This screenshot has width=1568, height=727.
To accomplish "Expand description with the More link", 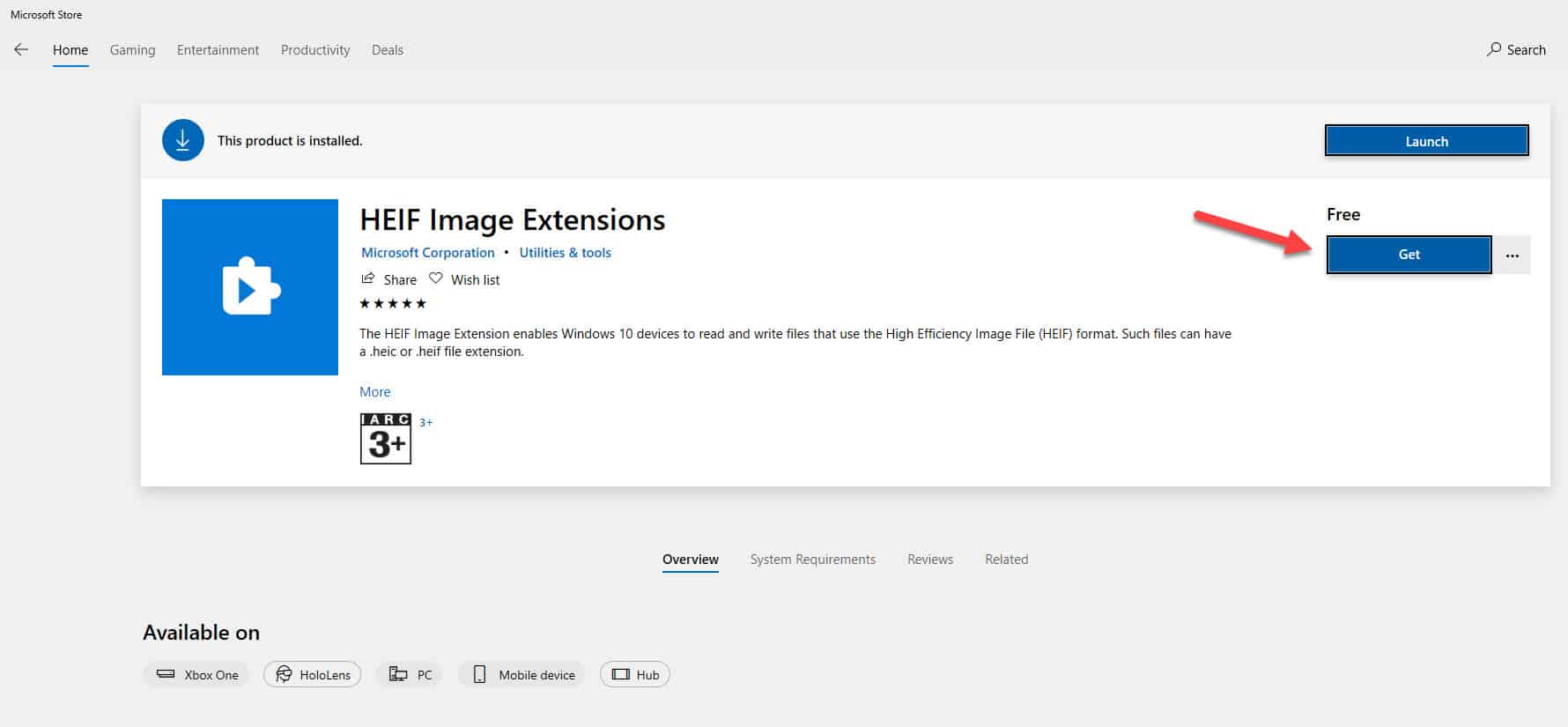I will click(x=374, y=392).
